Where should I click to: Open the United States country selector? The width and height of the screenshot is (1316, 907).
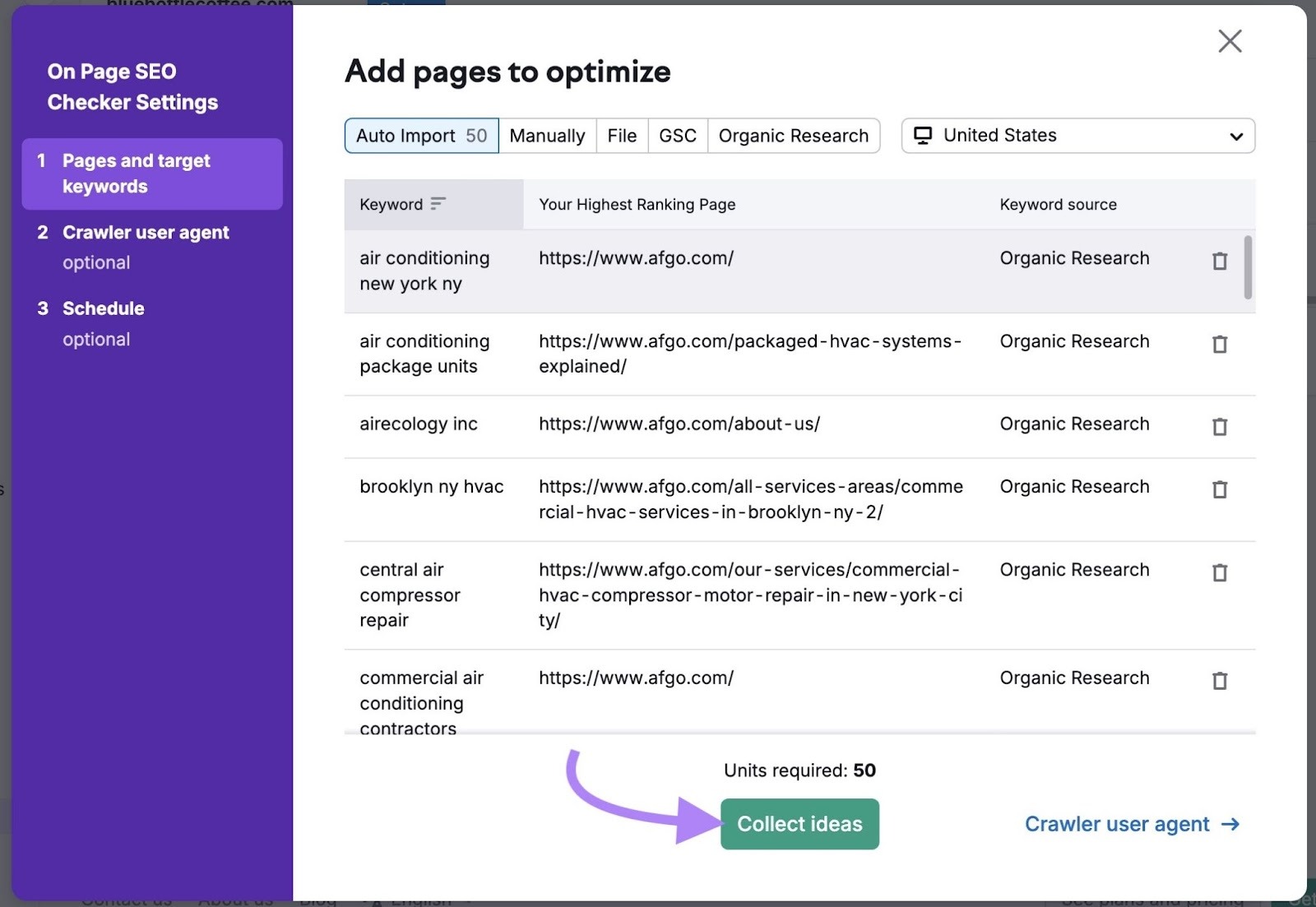click(x=1077, y=135)
